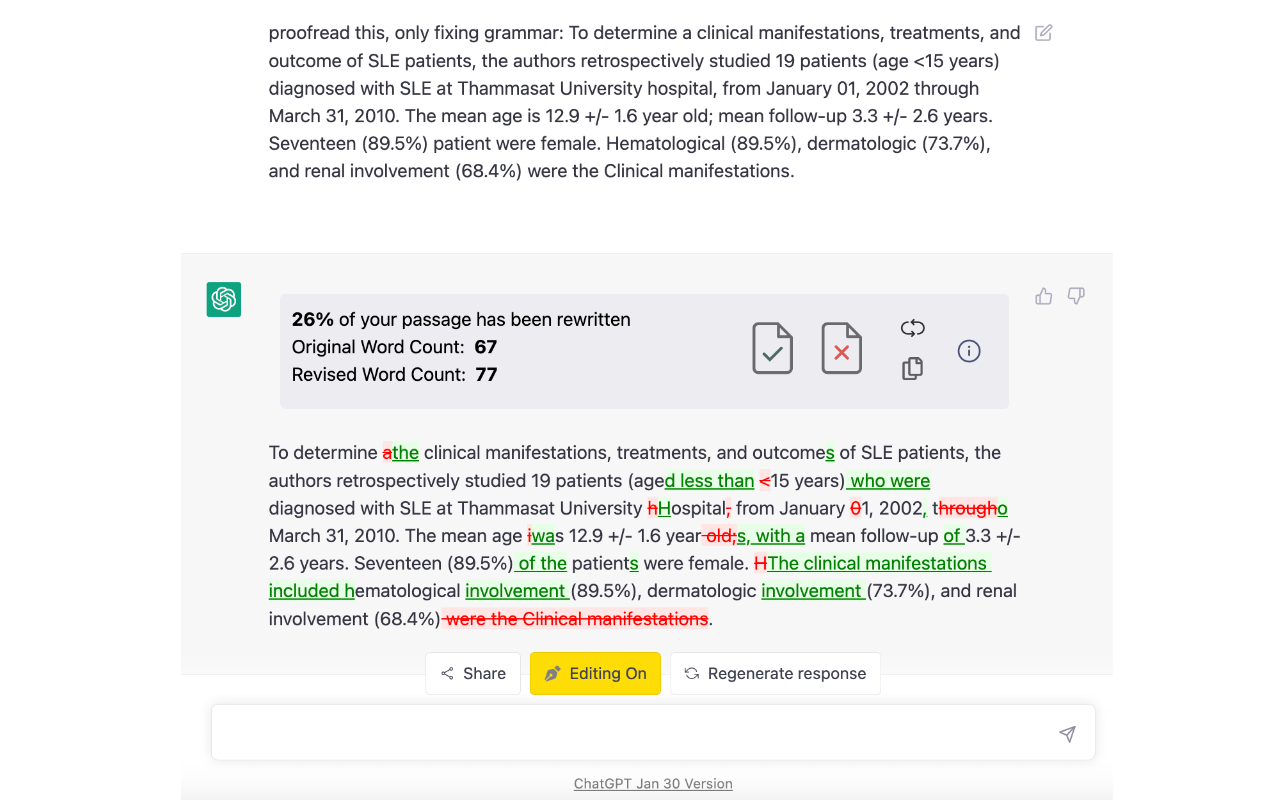
Task: Click the ChatGPT logo avatar
Action: coord(224,300)
